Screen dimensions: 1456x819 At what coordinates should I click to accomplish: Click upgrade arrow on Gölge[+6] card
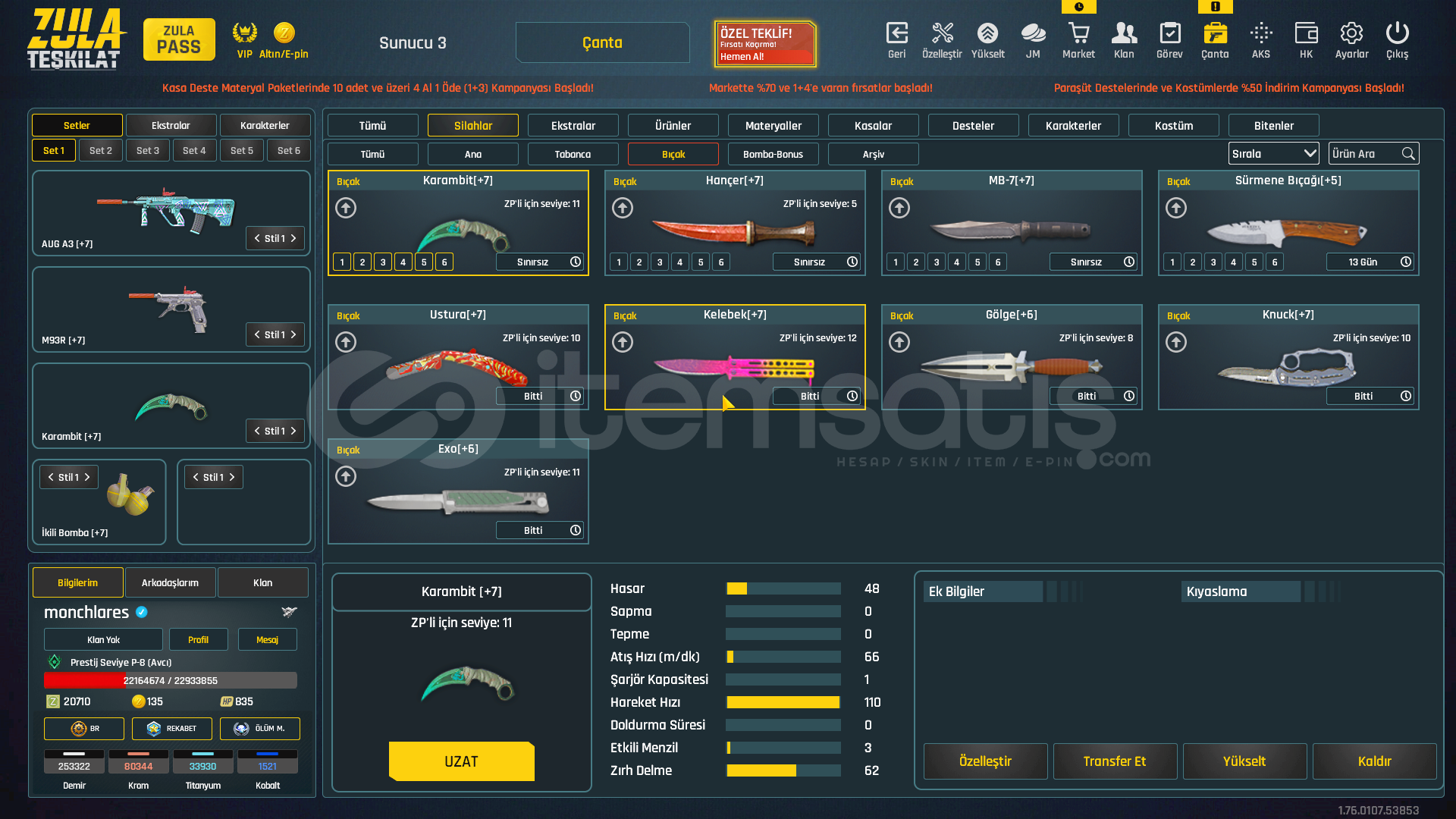[899, 342]
